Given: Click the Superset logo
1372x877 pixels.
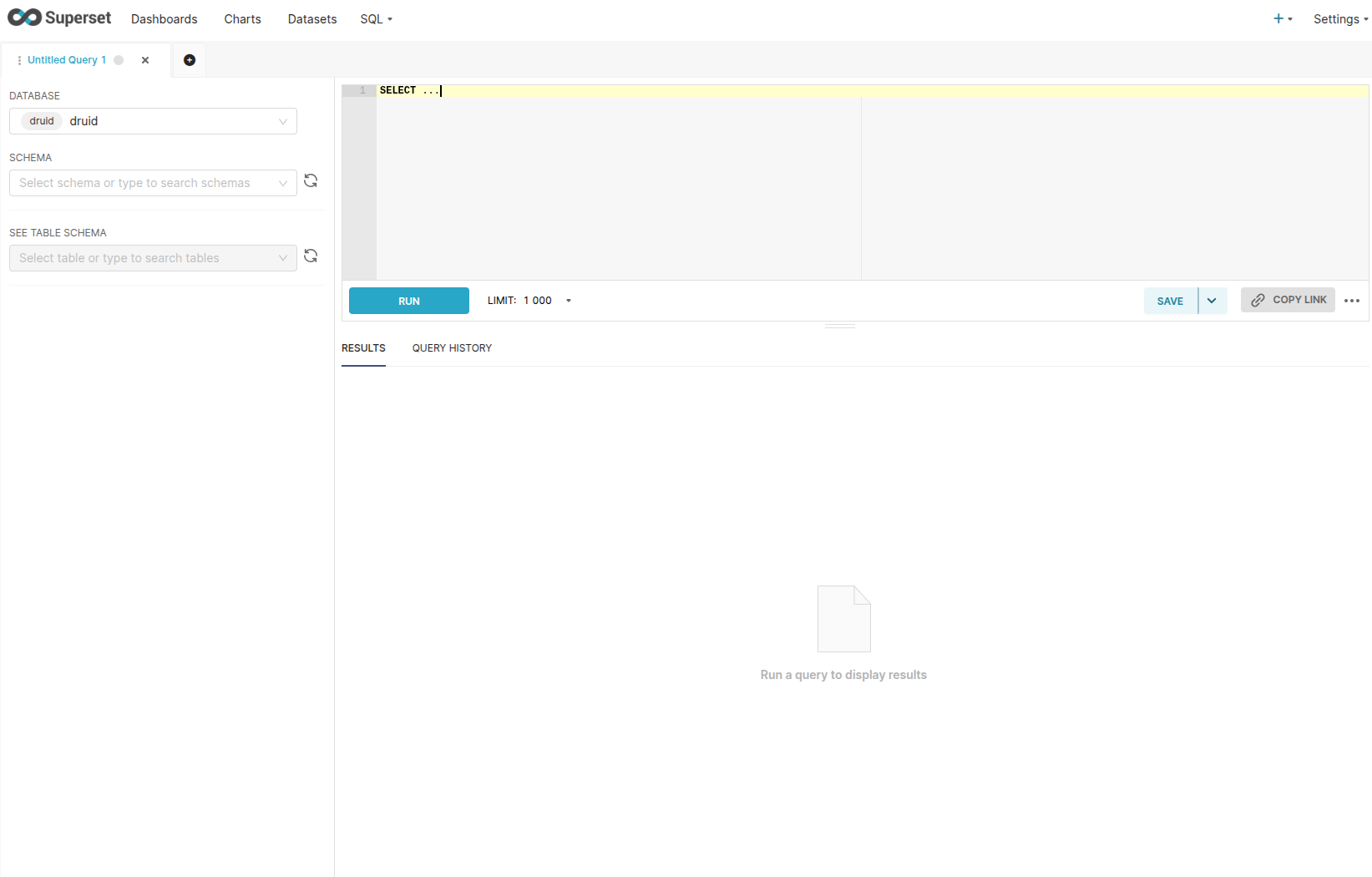Looking at the screenshot, I should (59, 18).
